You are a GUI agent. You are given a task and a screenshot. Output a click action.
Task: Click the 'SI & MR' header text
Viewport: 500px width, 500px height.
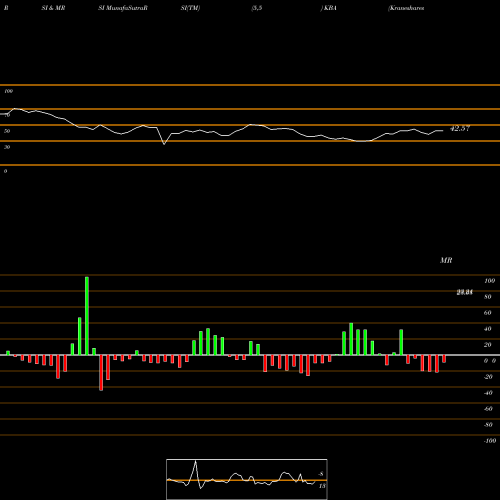click(53, 8)
